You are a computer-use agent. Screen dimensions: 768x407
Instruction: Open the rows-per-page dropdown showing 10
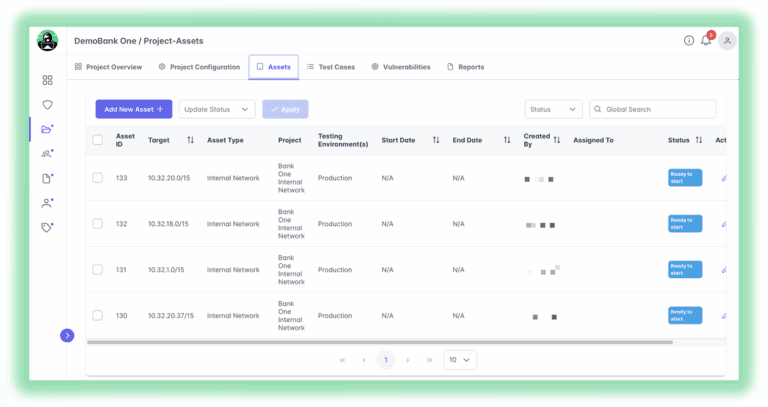coord(460,360)
